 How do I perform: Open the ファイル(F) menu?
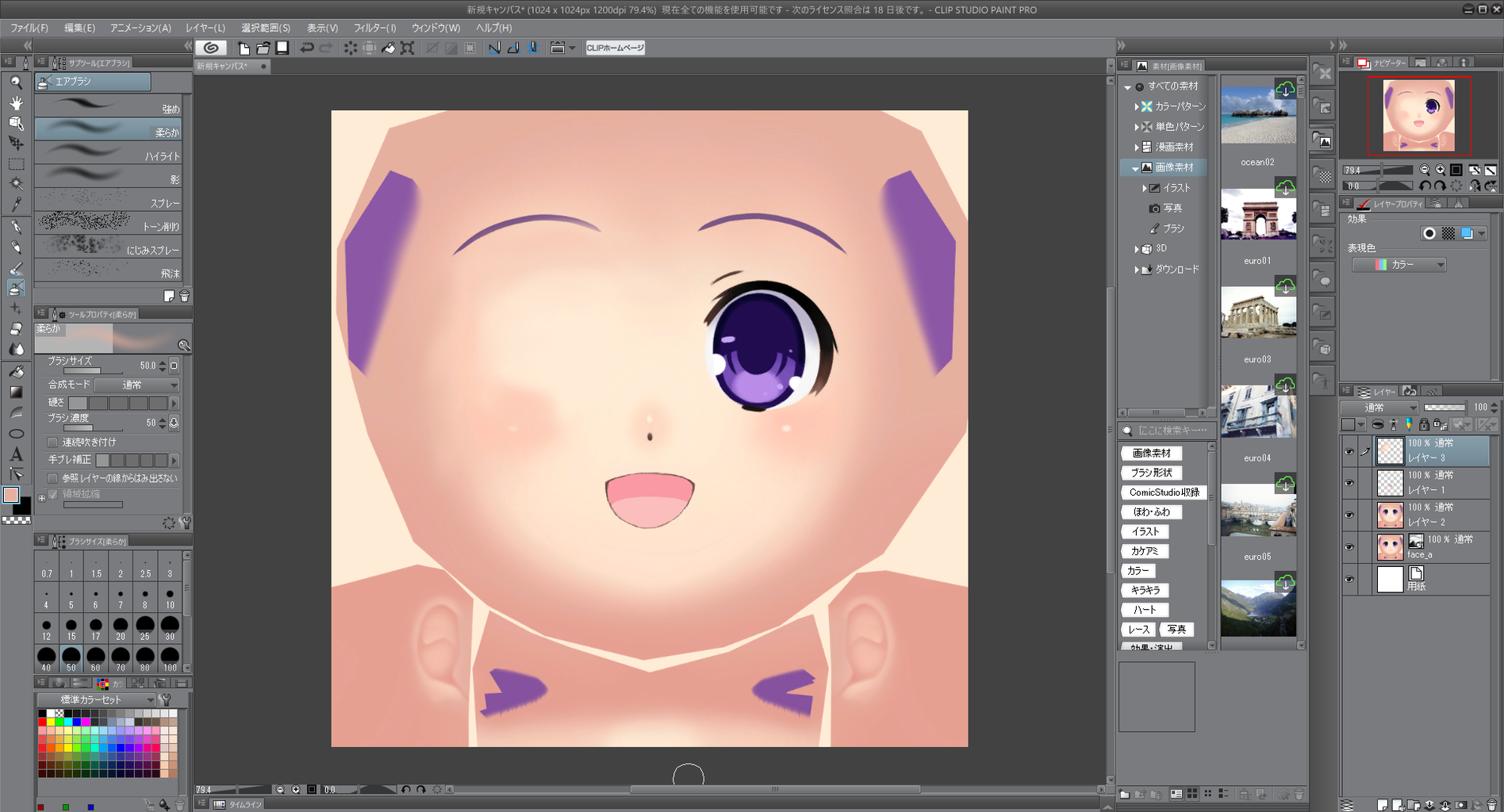click(29, 28)
